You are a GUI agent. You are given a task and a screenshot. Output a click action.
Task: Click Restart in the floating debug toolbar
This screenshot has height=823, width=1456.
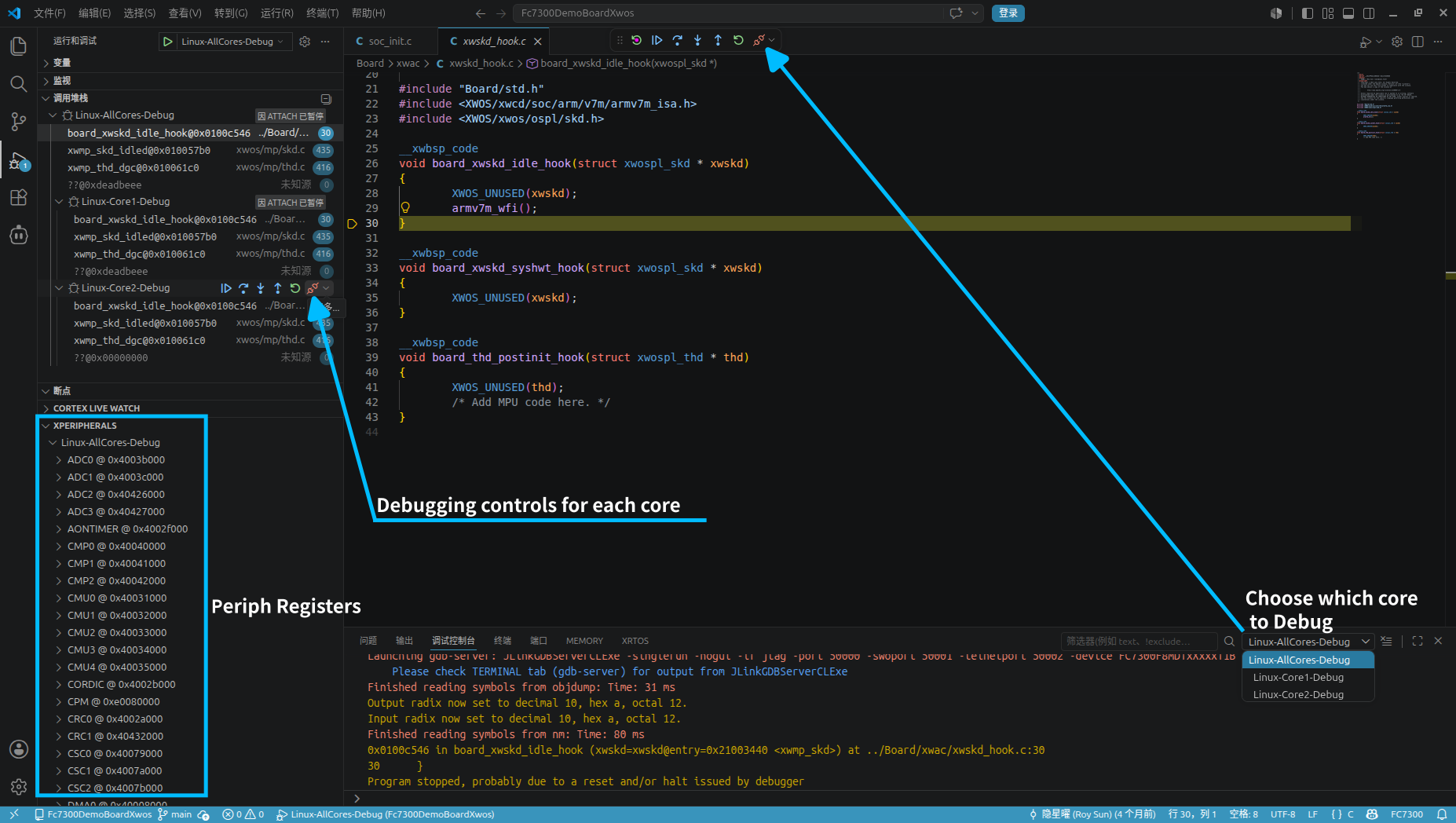[x=738, y=40]
